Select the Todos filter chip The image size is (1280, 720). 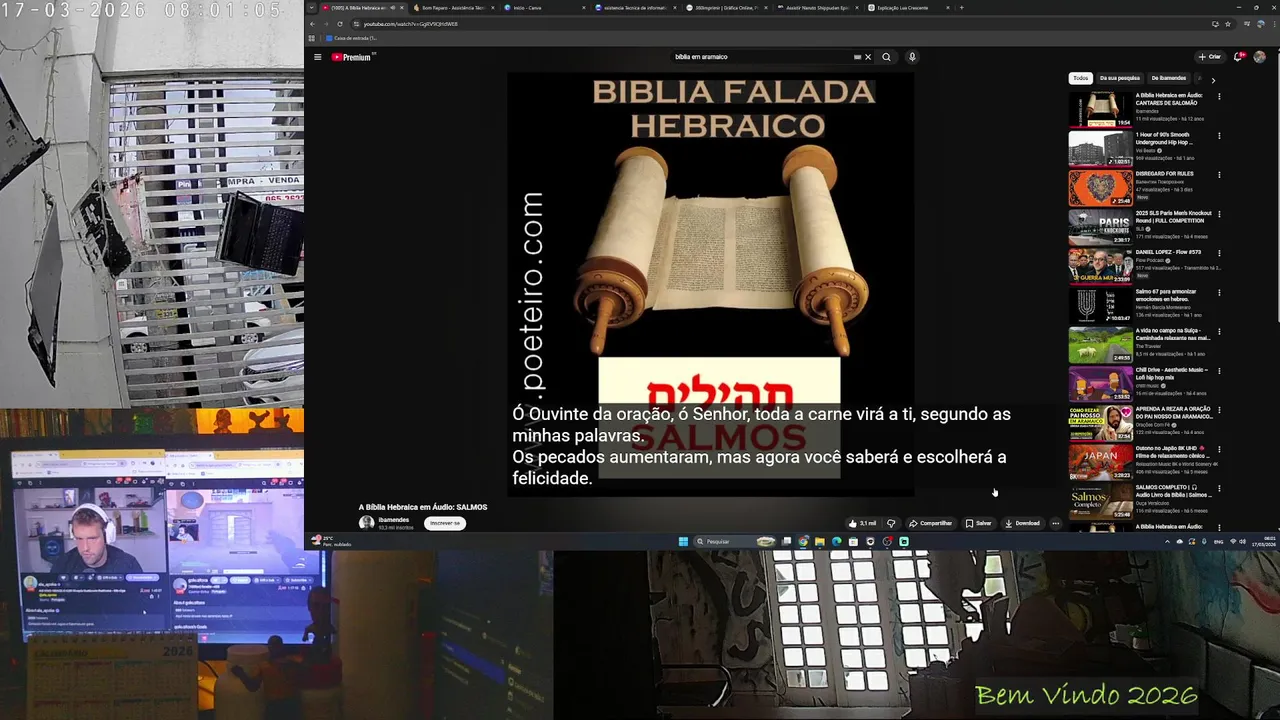(1081, 78)
